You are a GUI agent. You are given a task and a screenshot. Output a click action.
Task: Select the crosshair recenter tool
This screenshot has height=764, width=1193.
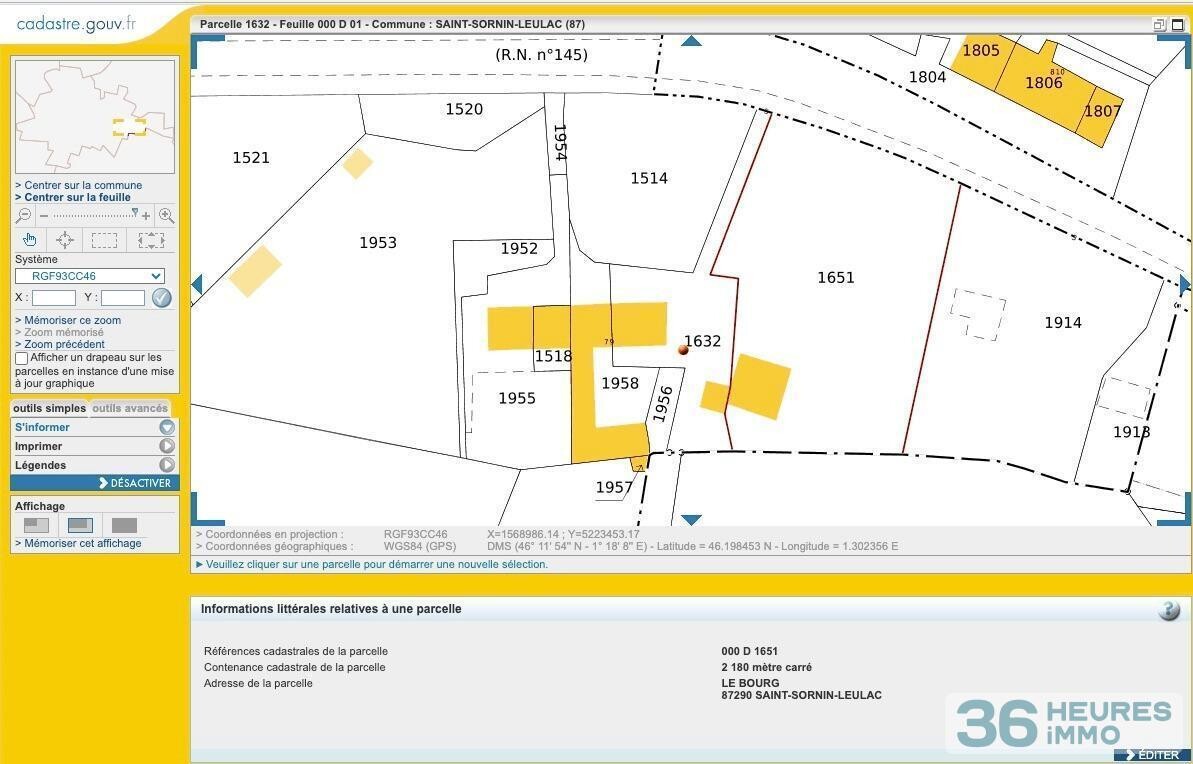65,240
